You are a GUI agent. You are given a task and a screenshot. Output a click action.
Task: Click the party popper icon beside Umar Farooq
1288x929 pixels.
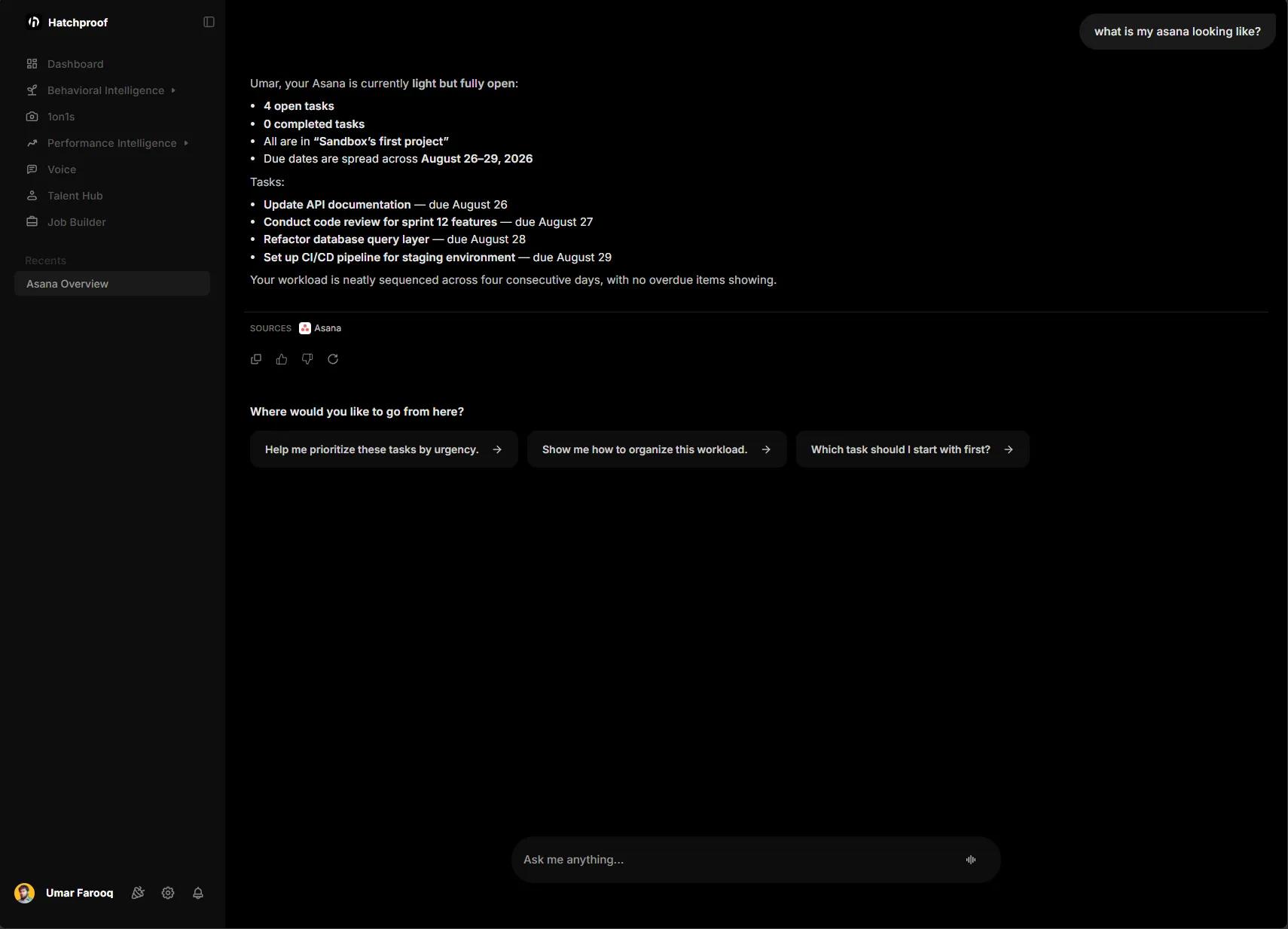138,893
